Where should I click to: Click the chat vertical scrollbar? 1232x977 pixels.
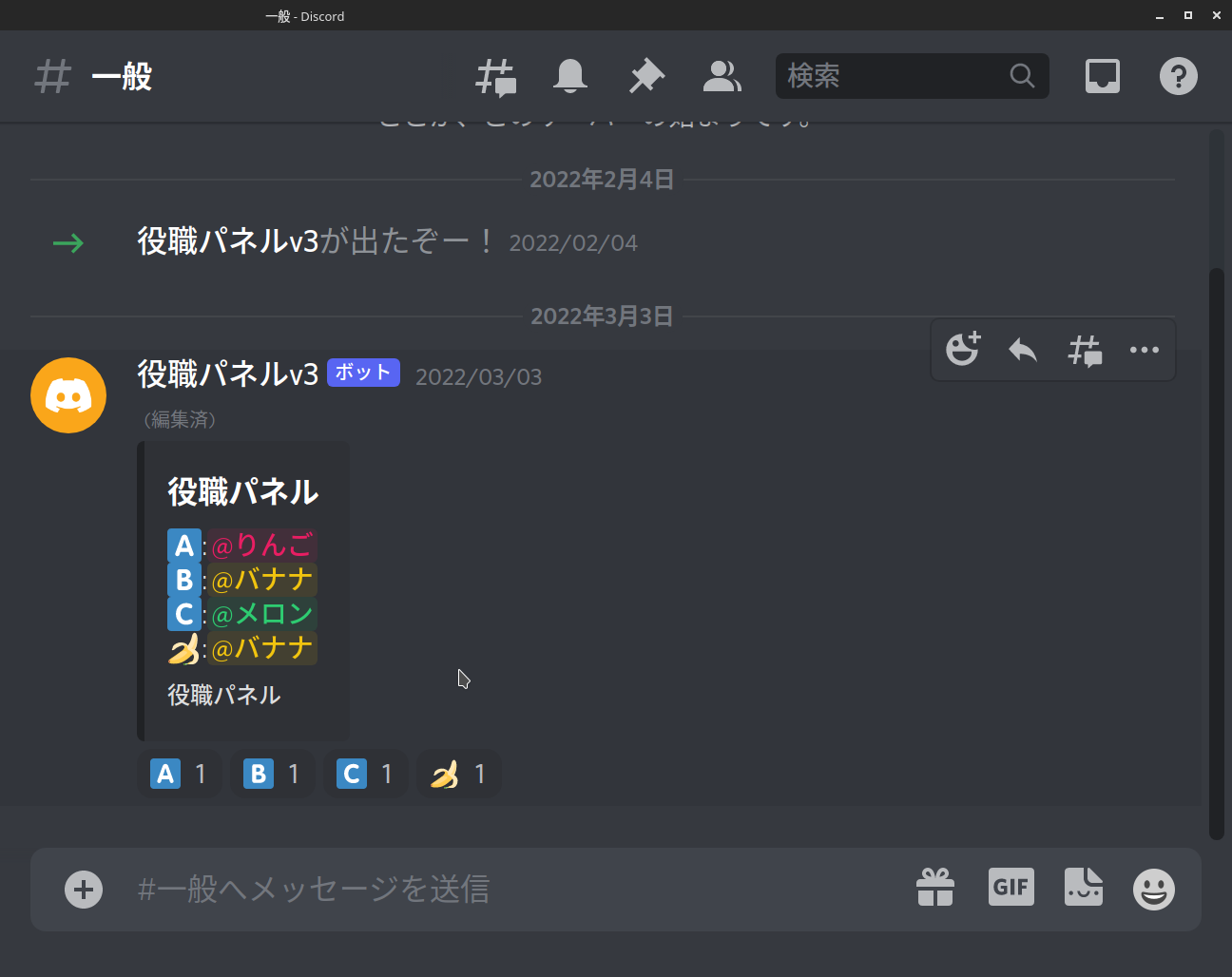coord(1216,554)
